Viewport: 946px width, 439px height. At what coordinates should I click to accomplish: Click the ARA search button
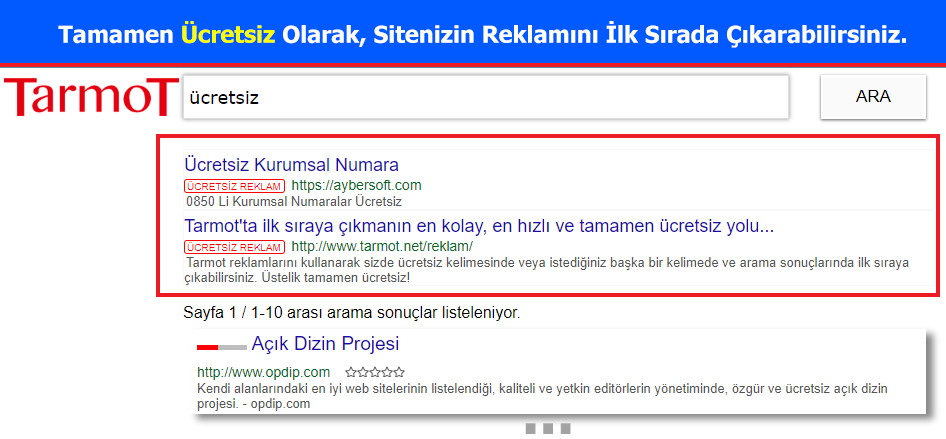coord(873,97)
